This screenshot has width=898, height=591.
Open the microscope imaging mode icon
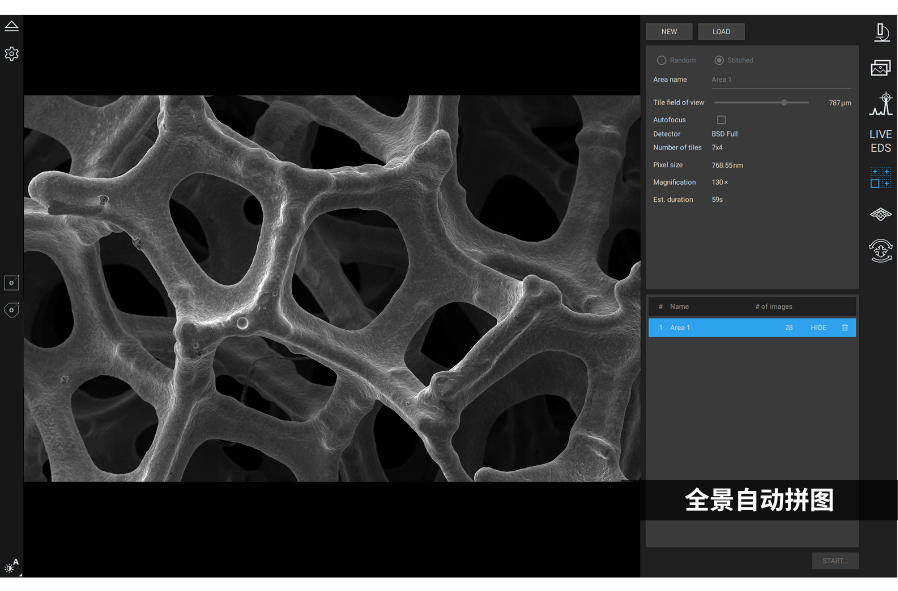[881, 32]
